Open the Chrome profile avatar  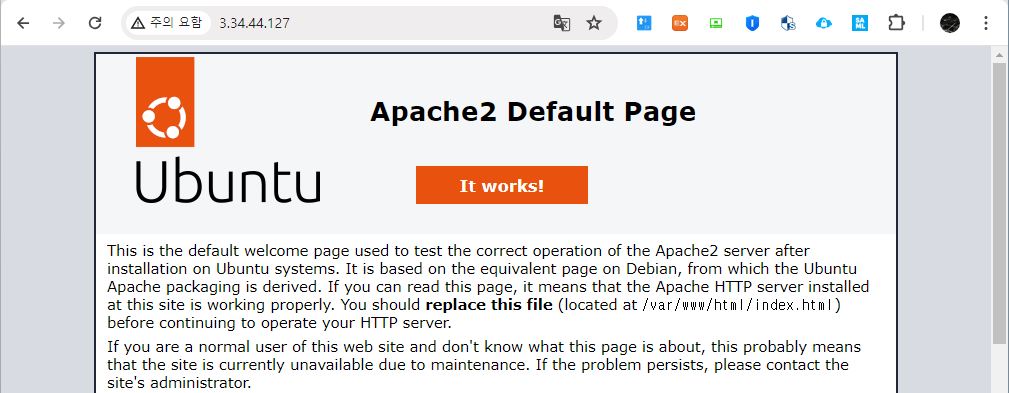[x=950, y=23]
